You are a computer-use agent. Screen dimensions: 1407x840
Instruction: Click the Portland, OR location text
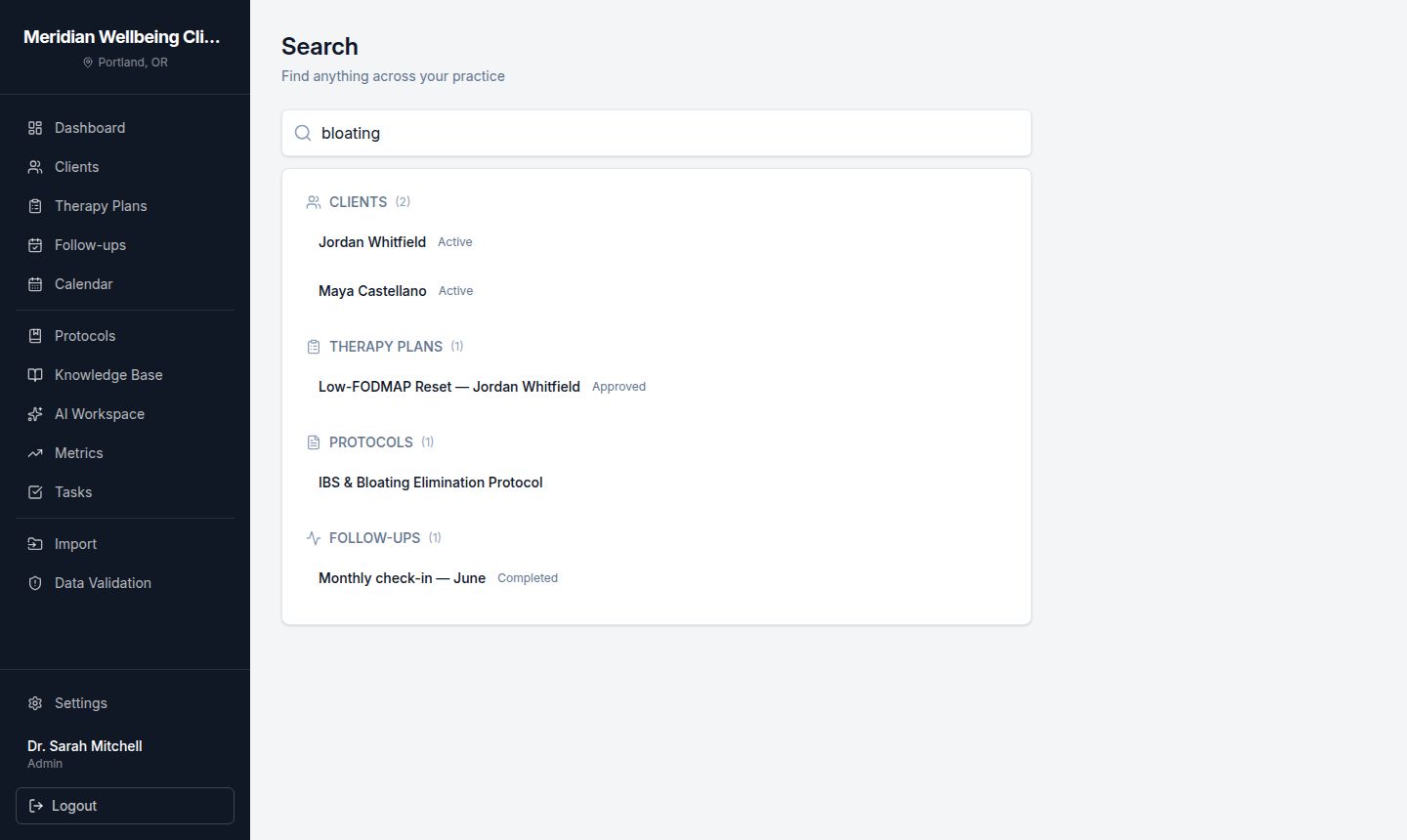coord(133,63)
